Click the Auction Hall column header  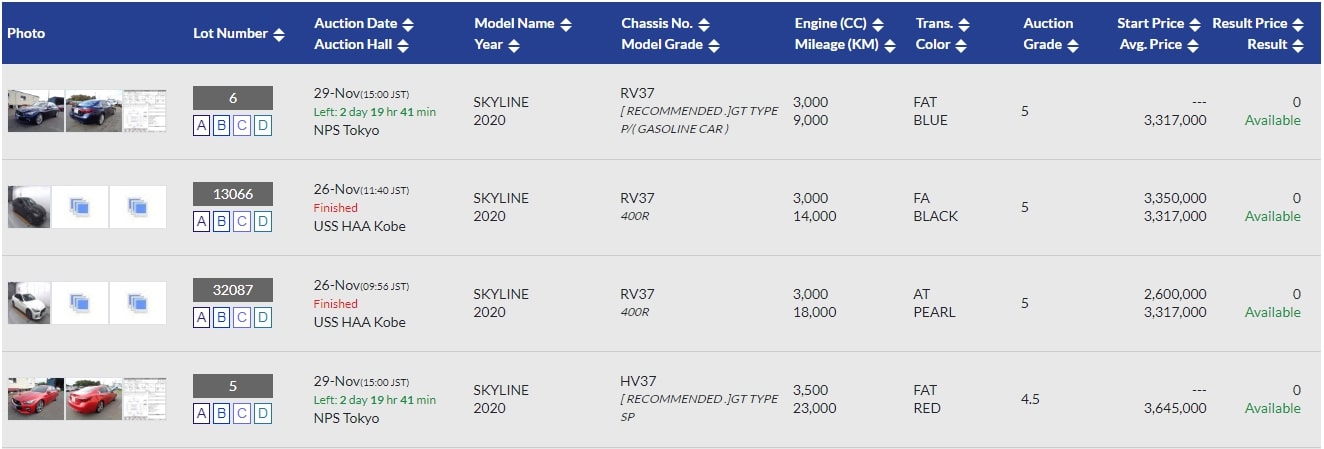354,44
